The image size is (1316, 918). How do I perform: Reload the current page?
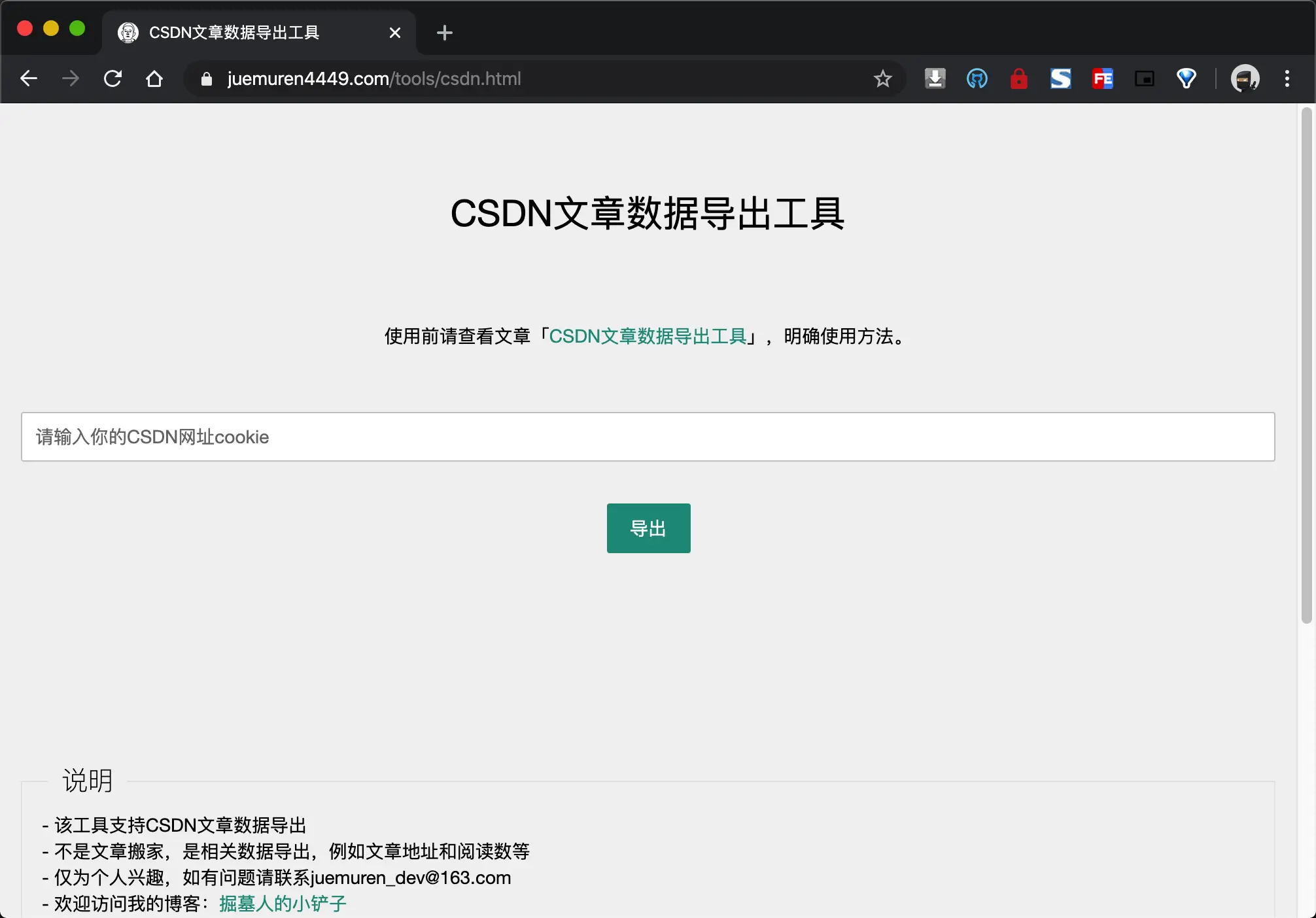pos(113,78)
